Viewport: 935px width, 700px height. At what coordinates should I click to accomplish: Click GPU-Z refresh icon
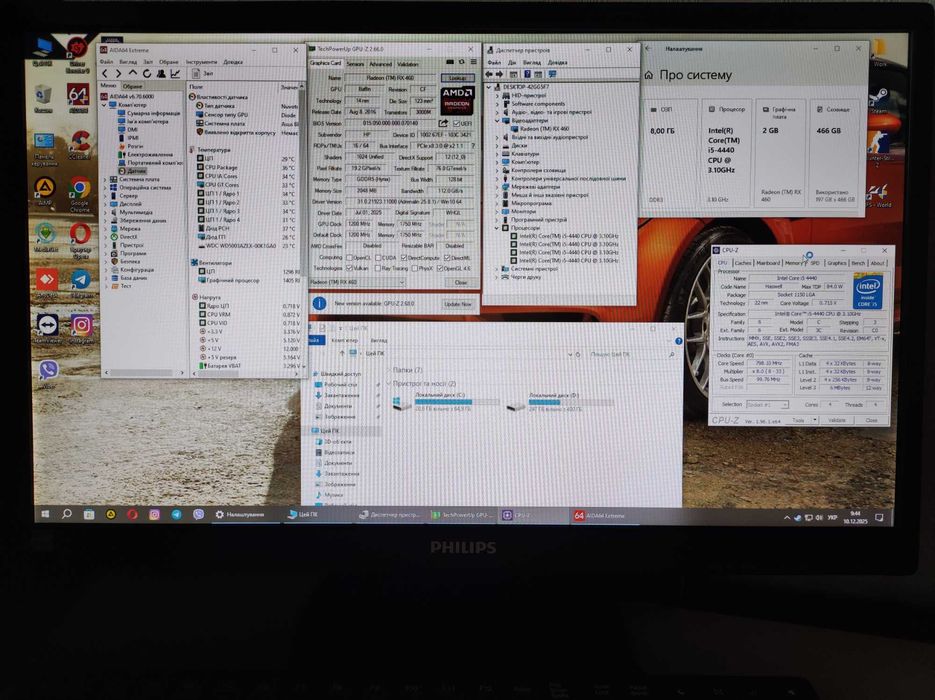pyautogui.click(x=462, y=62)
